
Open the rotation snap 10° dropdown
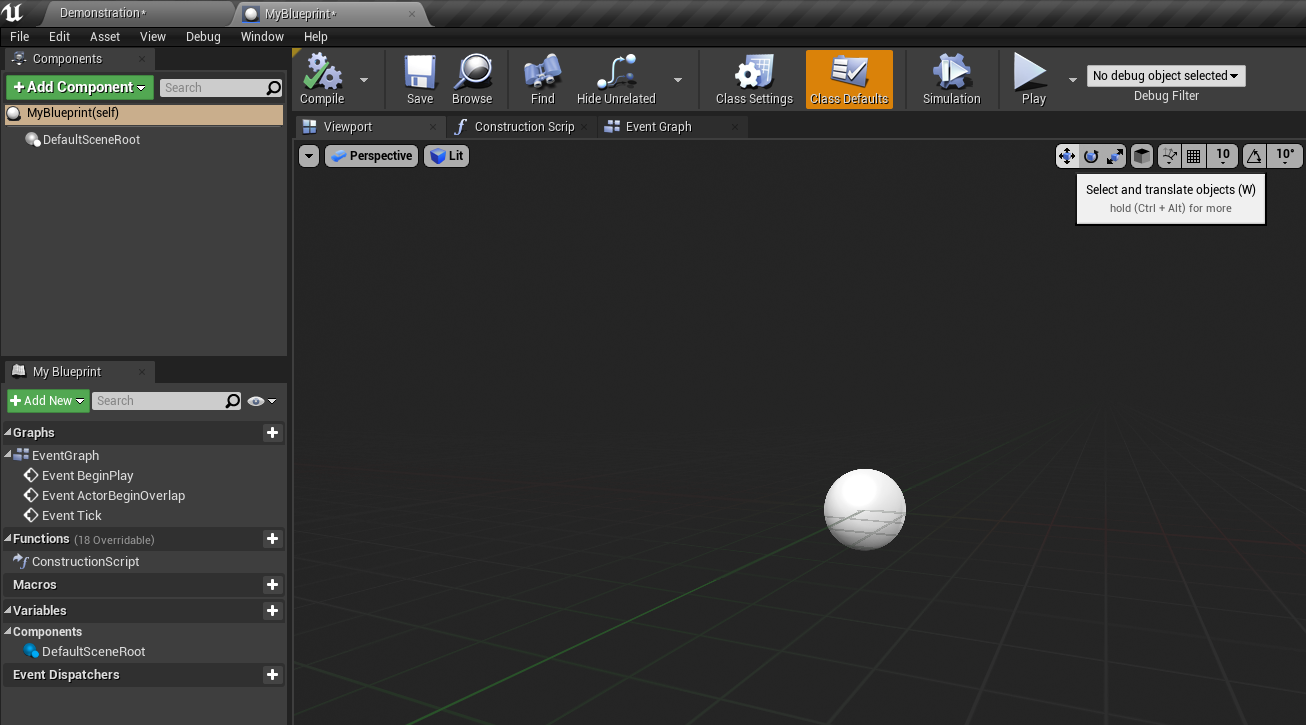[x=1285, y=156]
